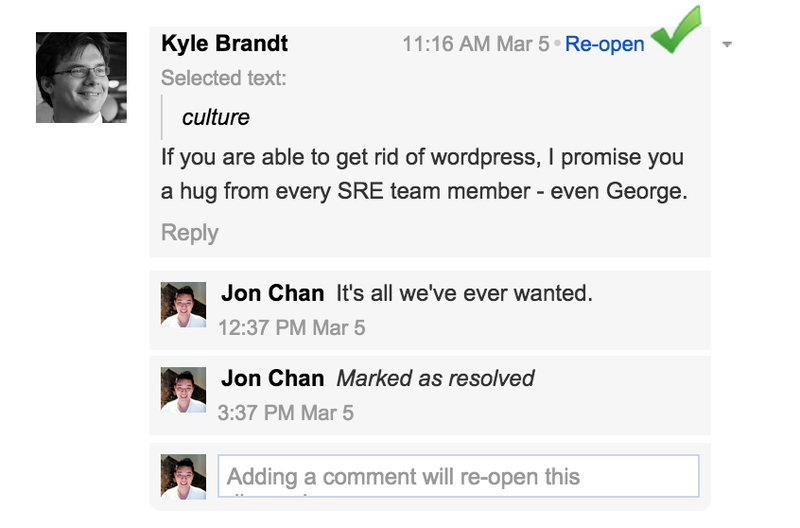Viewport: 800px width, 528px height.
Task: Click the green resolved checkmark icon
Action: click(x=677, y=30)
